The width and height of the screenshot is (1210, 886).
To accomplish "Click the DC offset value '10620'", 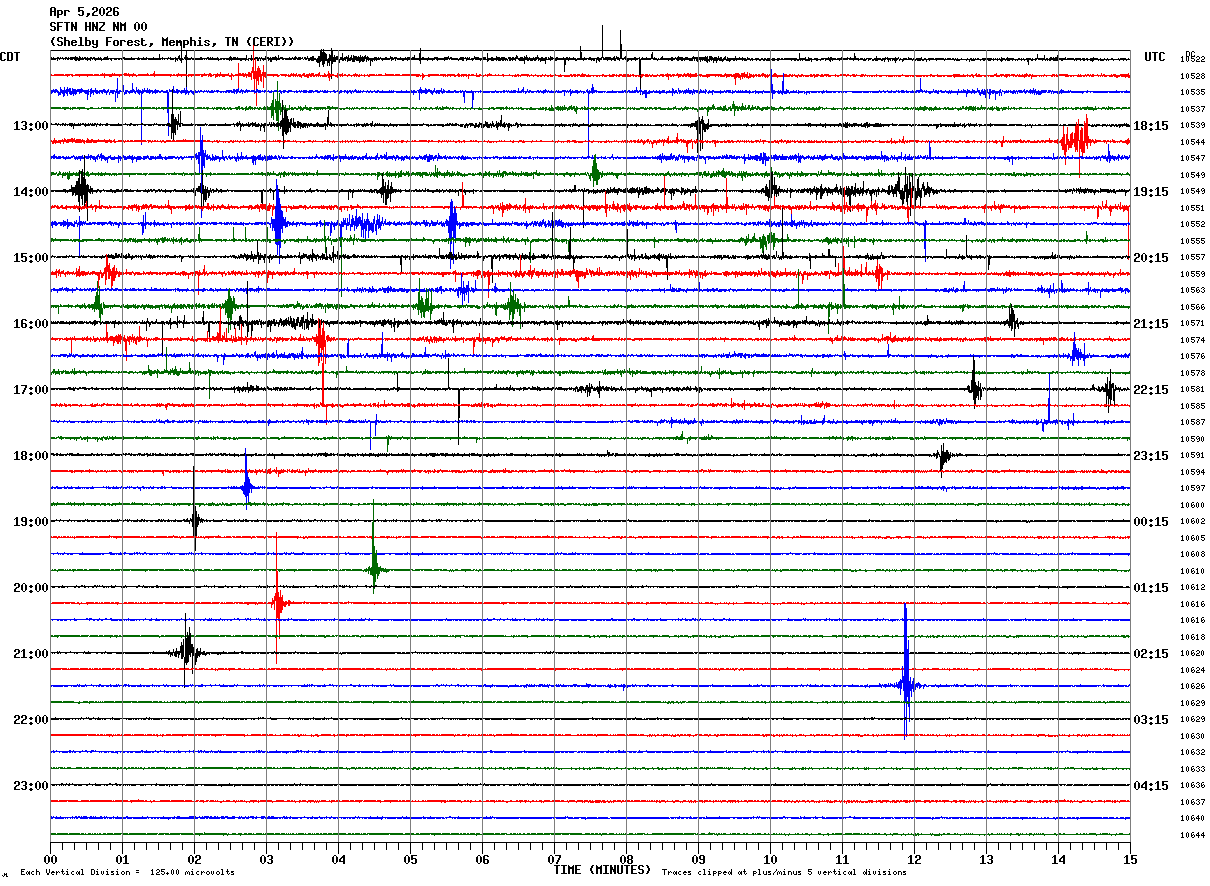I will point(1192,653).
